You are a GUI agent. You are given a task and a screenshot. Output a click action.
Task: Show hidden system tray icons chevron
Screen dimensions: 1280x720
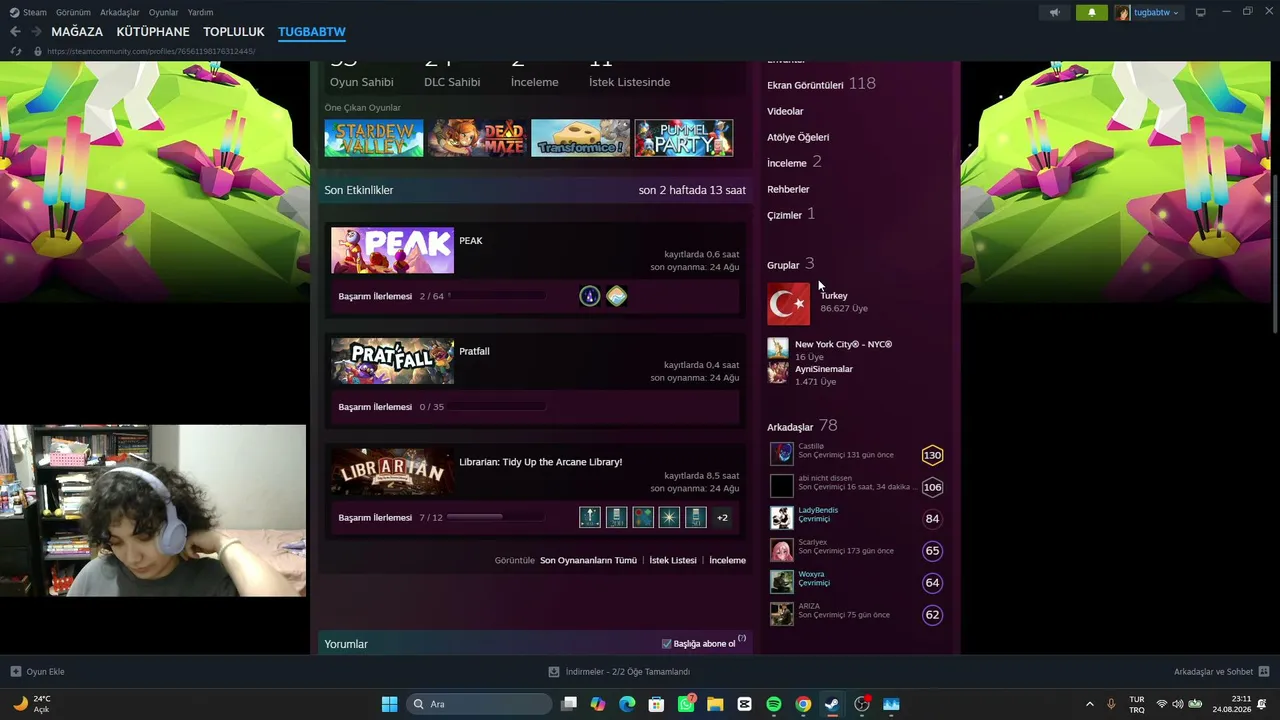(1089, 704)
